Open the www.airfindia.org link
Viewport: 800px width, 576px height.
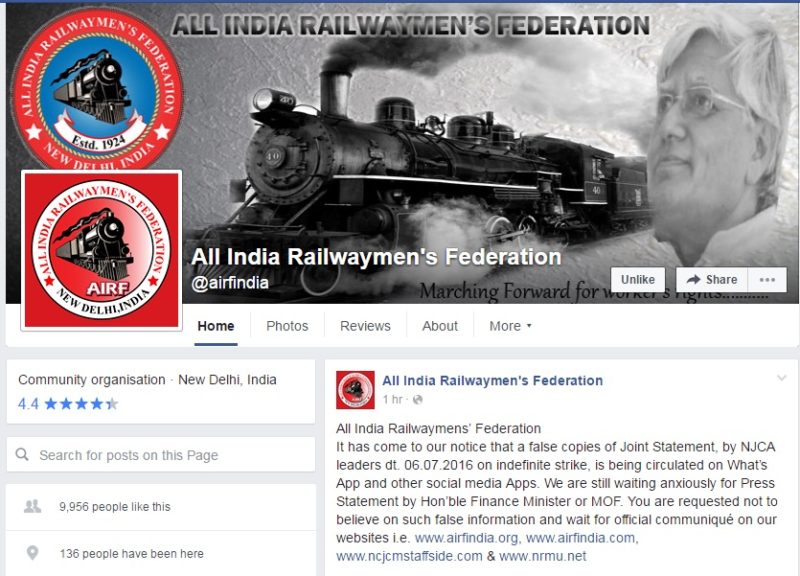coord(467,538)
